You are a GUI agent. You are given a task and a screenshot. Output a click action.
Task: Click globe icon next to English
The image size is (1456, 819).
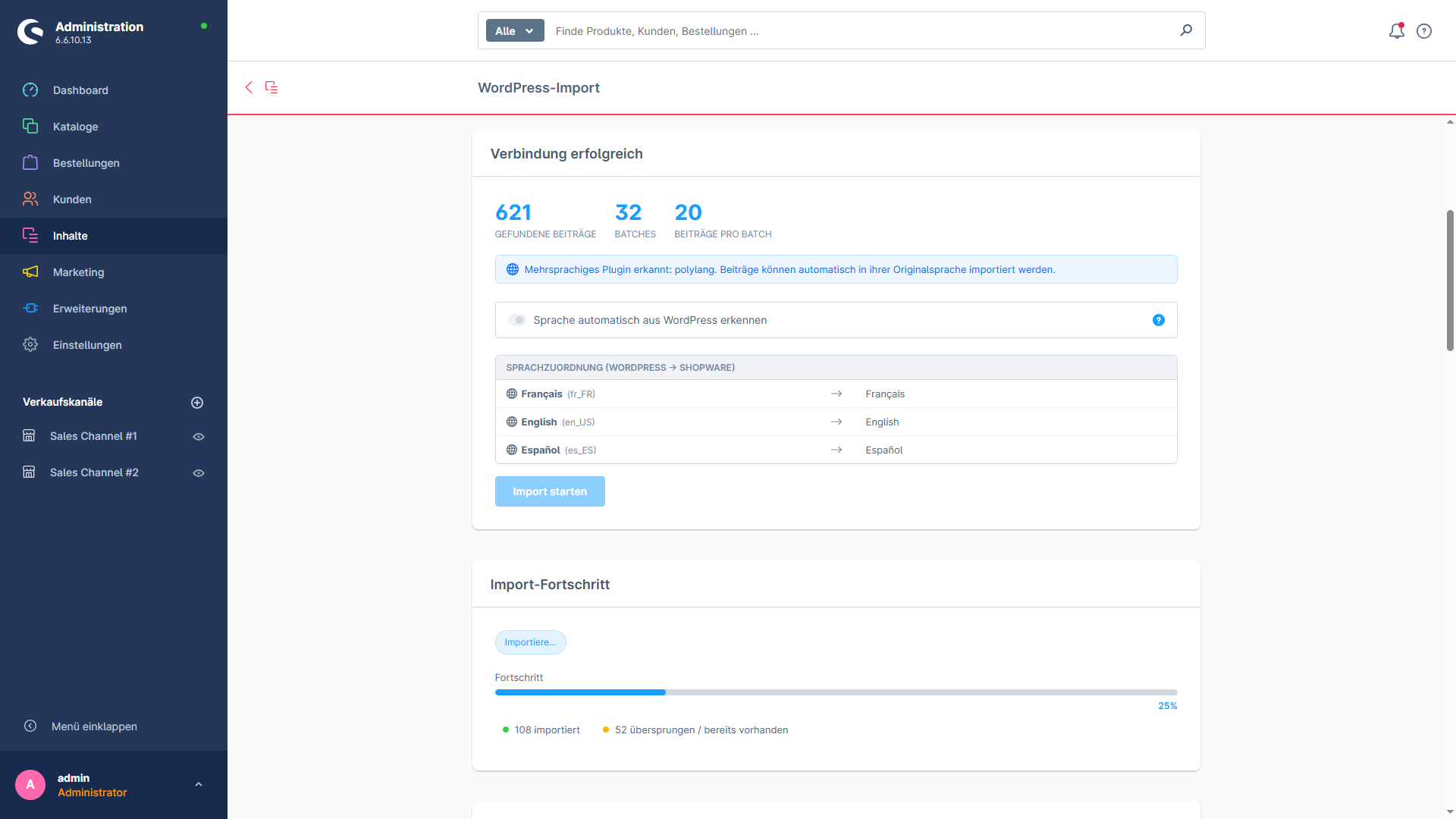tap(512, 422)
